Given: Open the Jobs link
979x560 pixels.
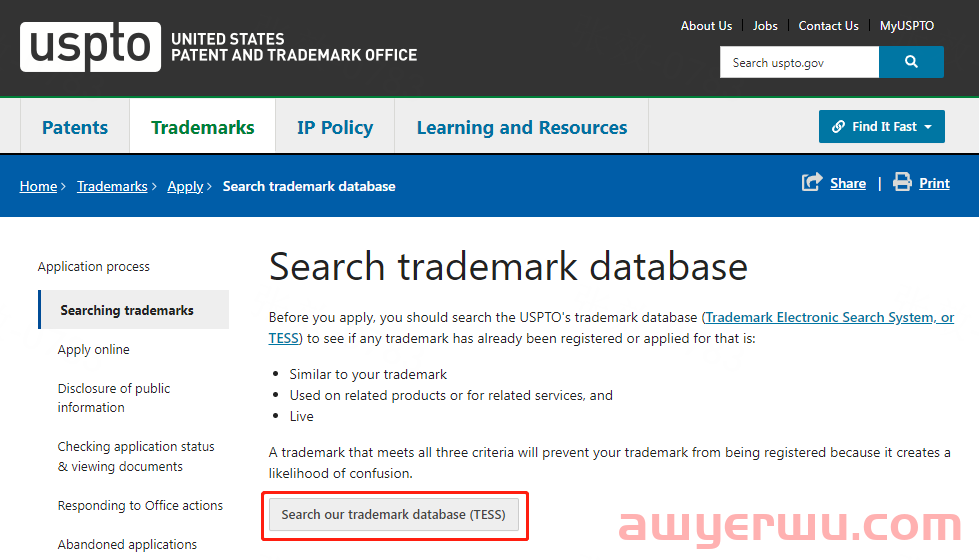Looking at the screenshot, I should click(x=765, y=26).
